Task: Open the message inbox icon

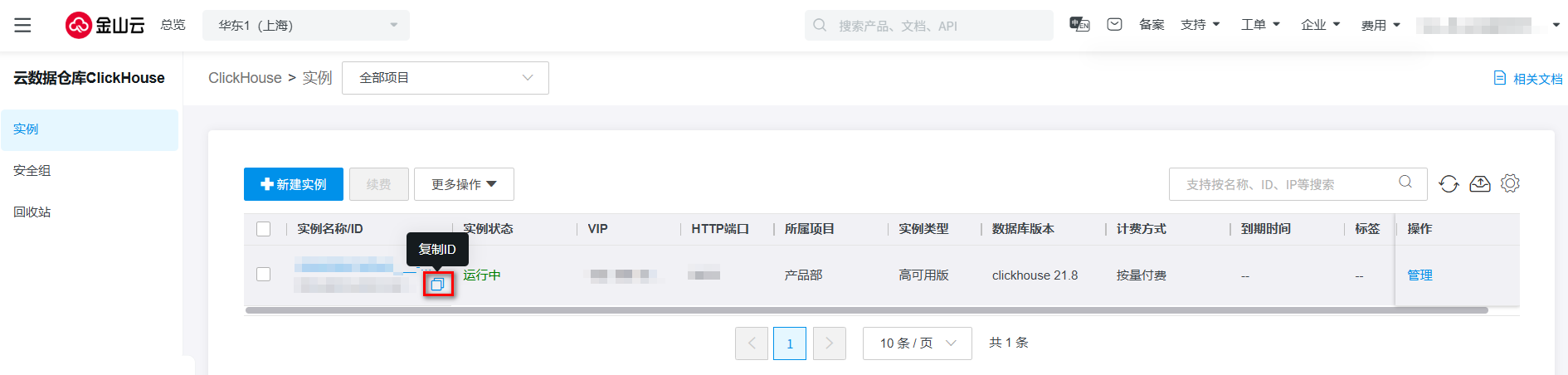Action: 1114,25
